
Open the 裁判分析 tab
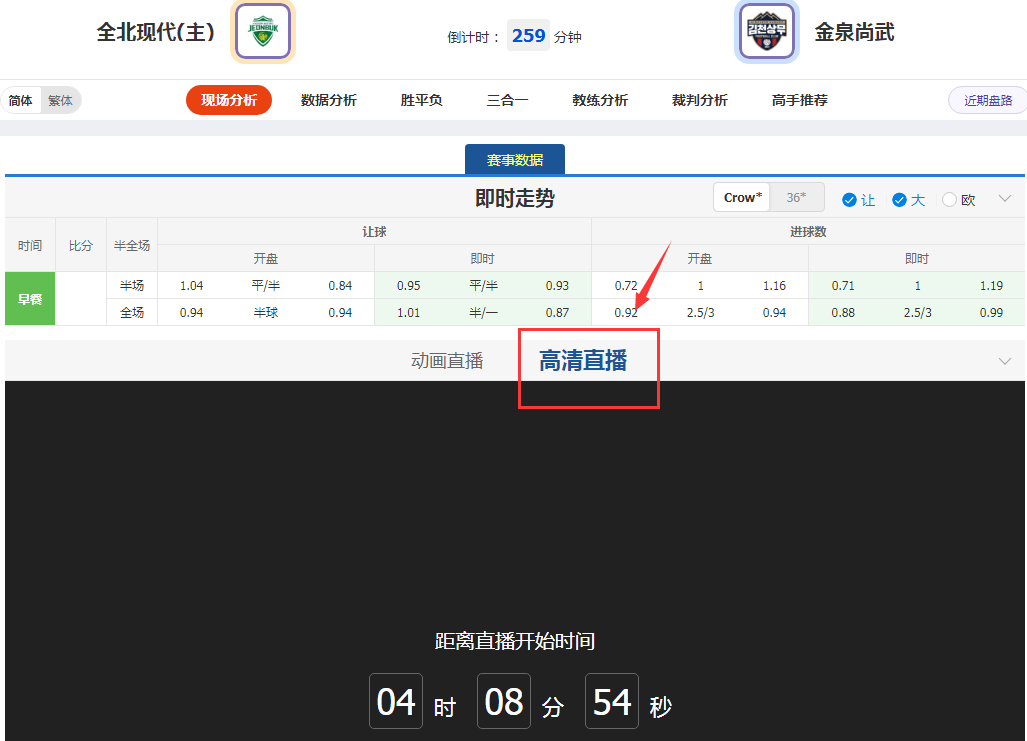click(700, 100)
